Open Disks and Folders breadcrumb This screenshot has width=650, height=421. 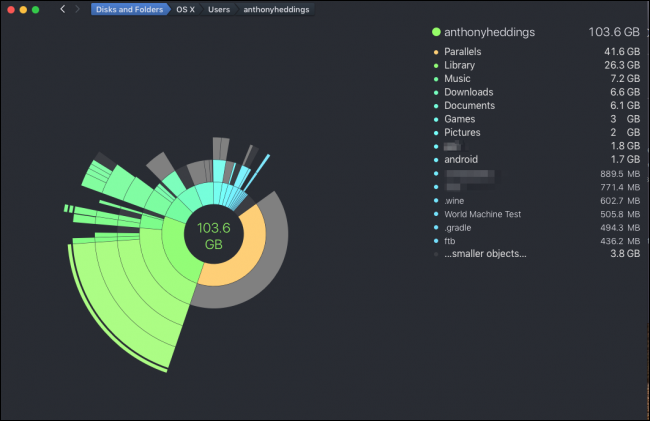pyautogui.click(x=130, y=9)
